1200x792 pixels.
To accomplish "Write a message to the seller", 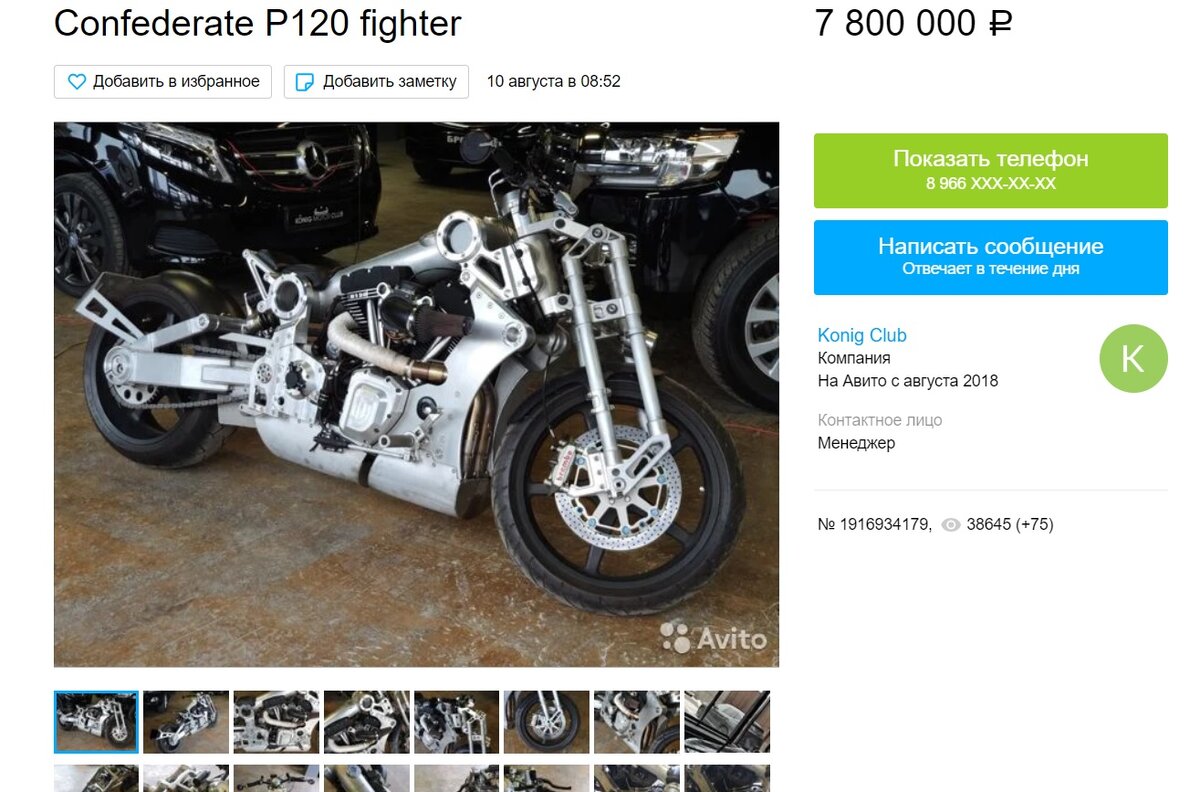I will pos(991,257).
